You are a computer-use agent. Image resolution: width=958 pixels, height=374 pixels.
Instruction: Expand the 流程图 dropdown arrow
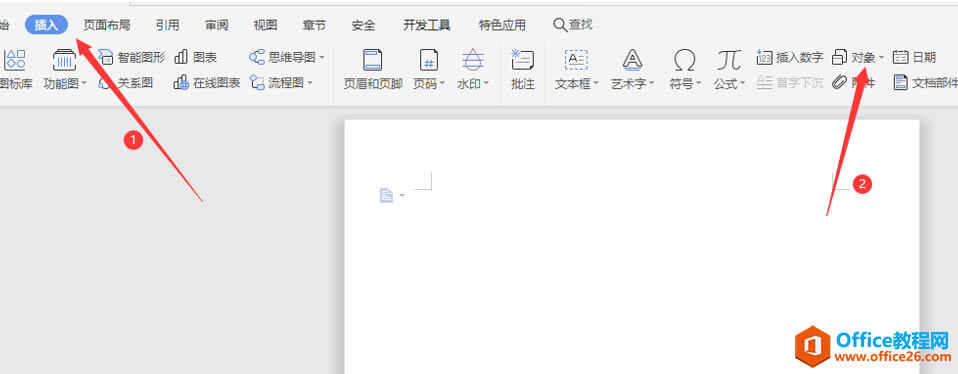click(310, 83)
